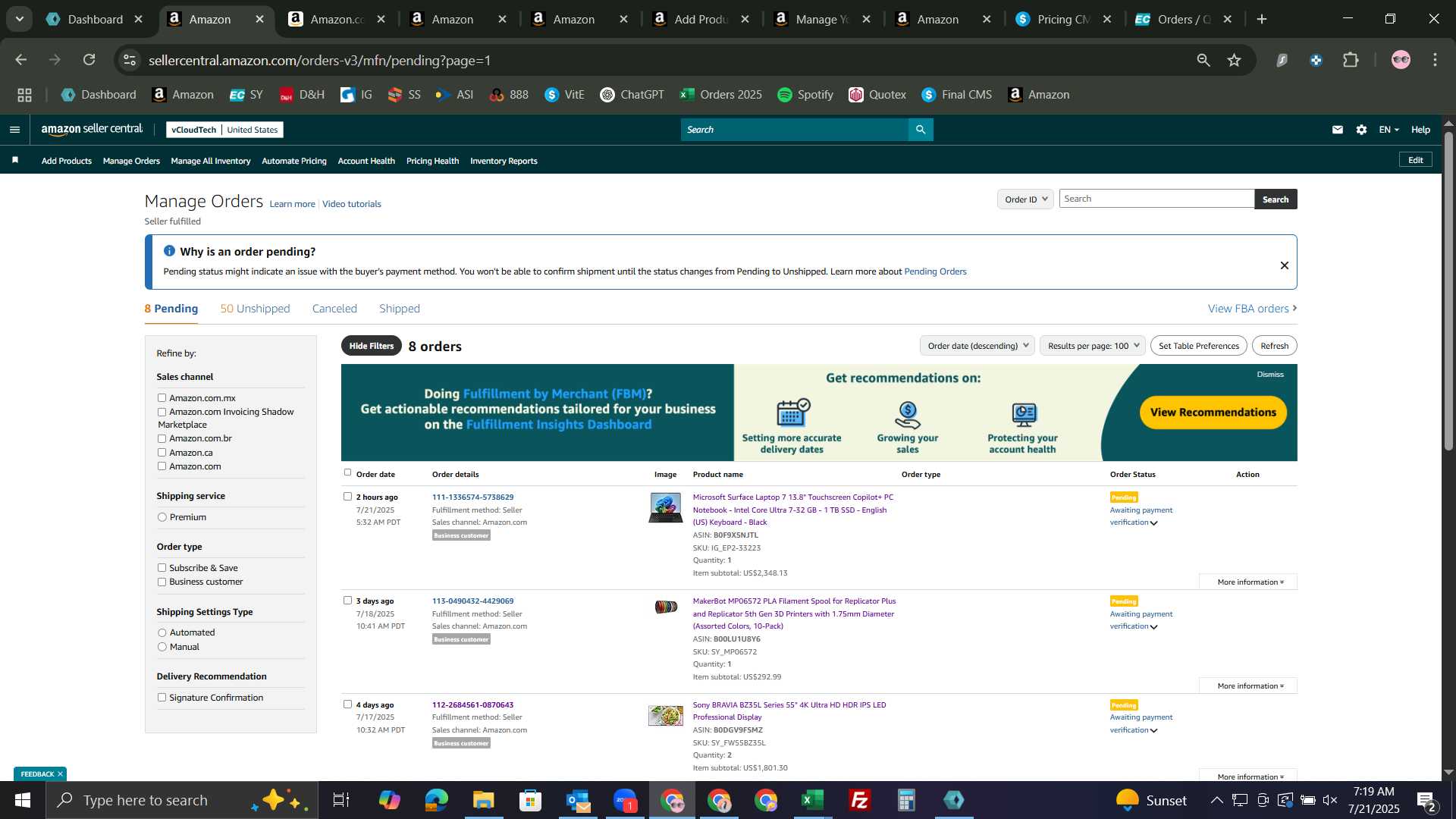The width and height of the screenshot is (1456, 819).
Task: Open the Quotex bookmark
Action: pyautogui.click(x=877, y=95)
